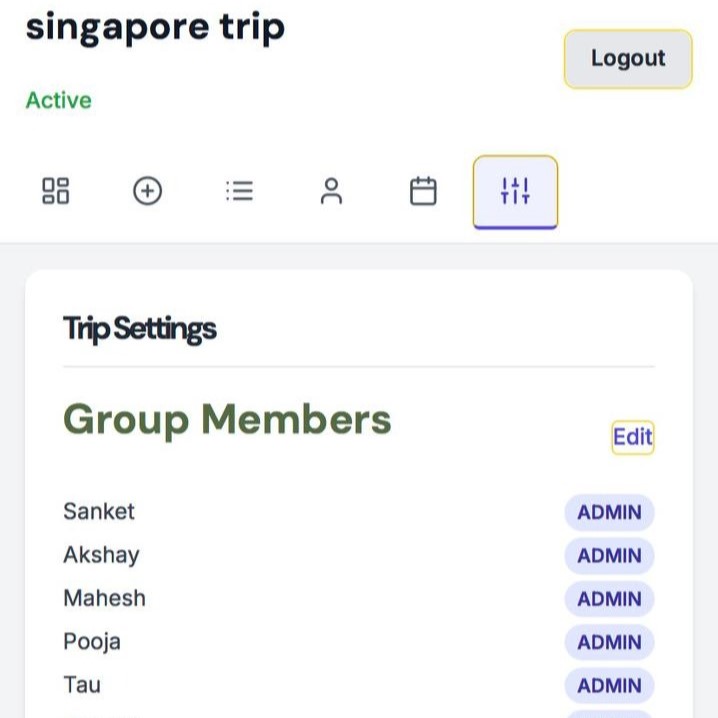
Task: Select the person icon tab
Action: [x=331, y=191]
